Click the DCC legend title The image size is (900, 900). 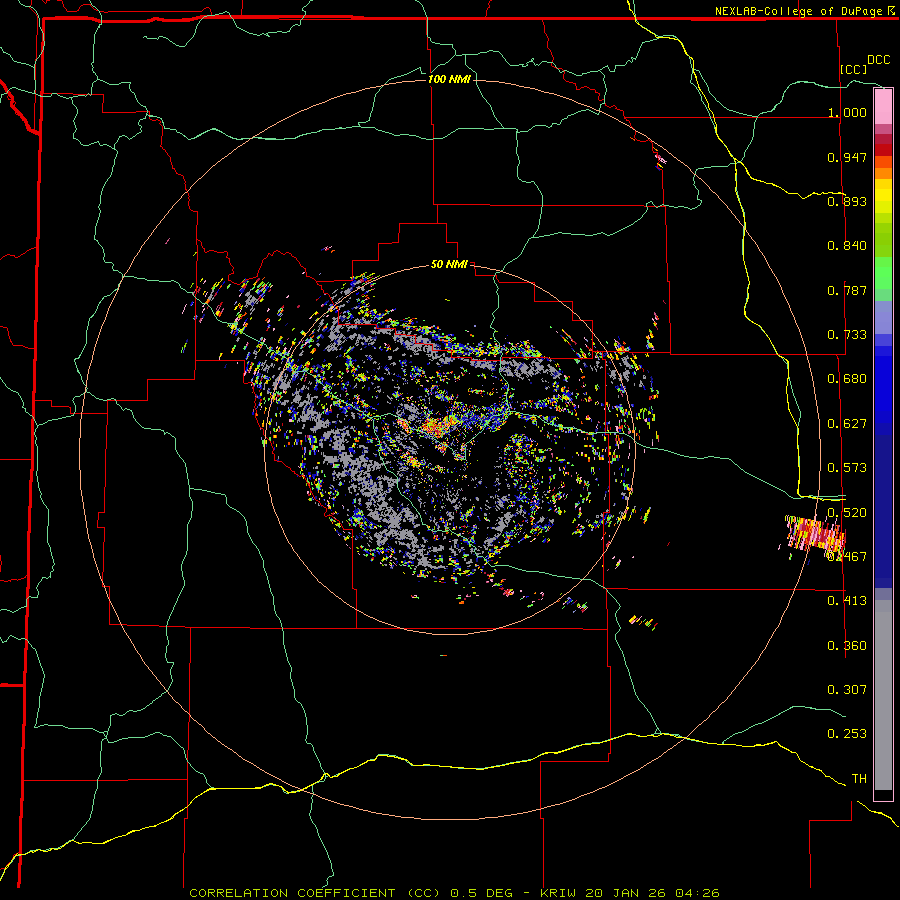pos(878,60)
